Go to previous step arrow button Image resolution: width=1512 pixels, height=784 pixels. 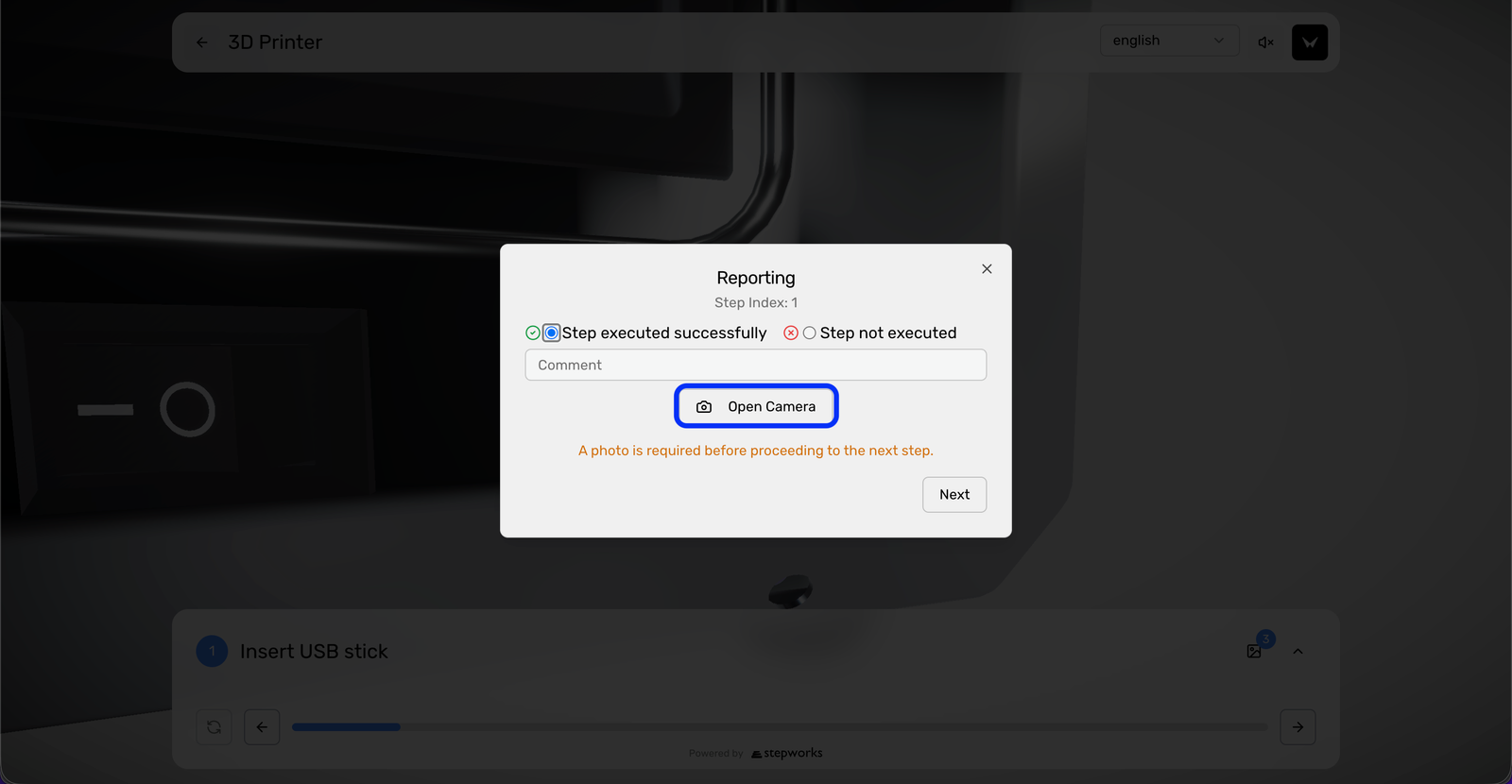pos(262,727)
